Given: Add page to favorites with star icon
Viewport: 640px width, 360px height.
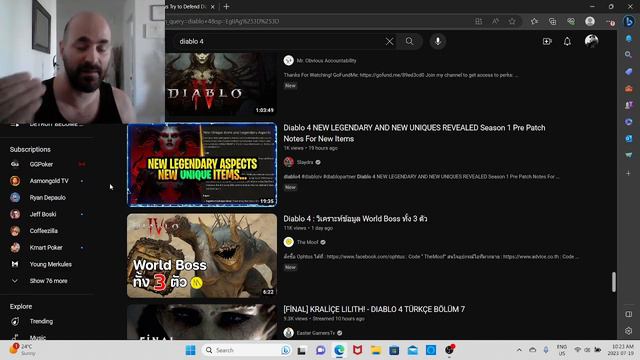Looking at the screenshot, I should pyautogui.click(x=512, y=21).
